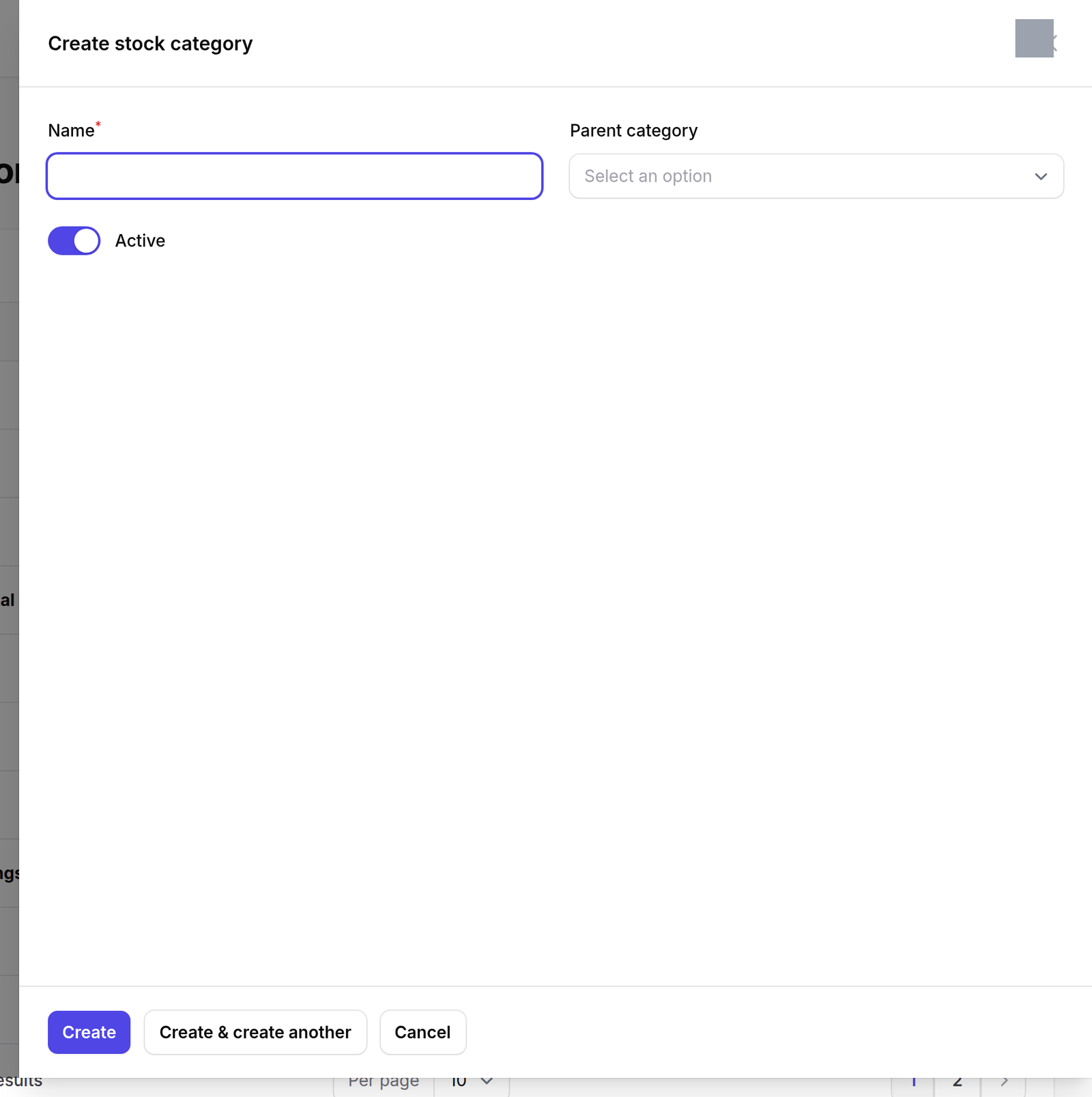The height and width of the screenshot is (1097, 1092).
Task: Click Create & create another button
Action: tap(255, 1032)
